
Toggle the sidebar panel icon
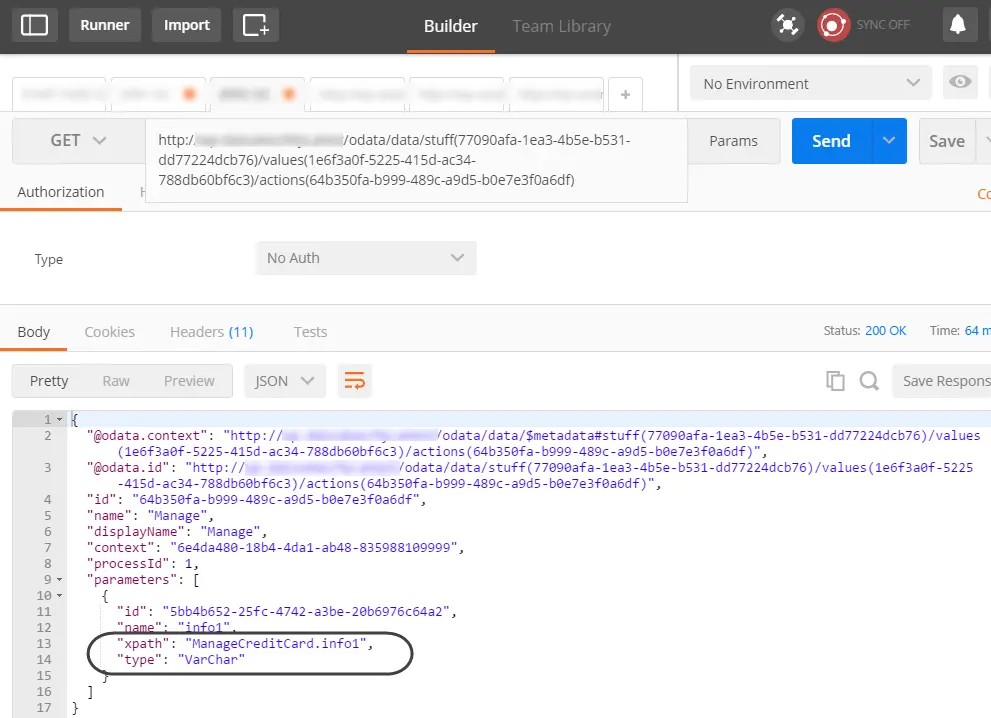coord(34,25)
